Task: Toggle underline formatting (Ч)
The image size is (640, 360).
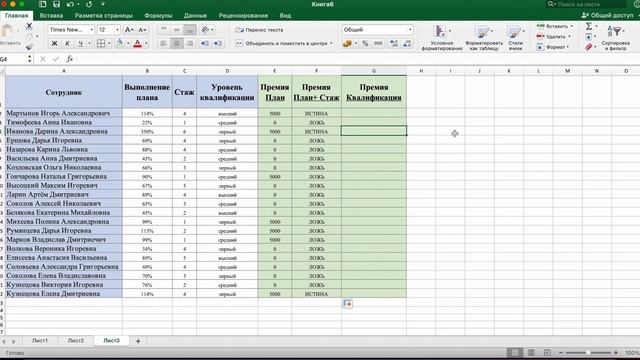Action: pos(80,43)
